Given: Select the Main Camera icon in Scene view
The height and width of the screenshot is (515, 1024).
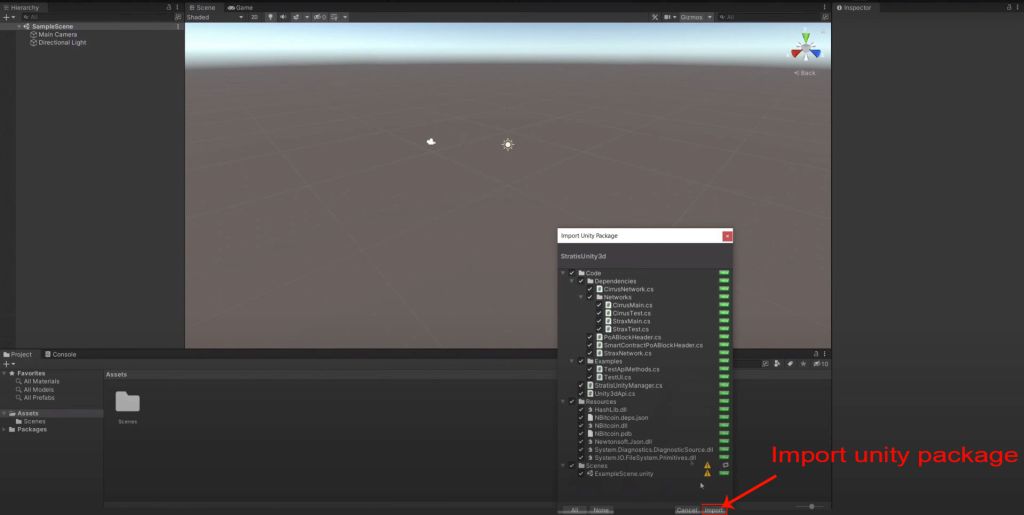Looking at the screenshot, I should pyautogui.click(x=431, y=141).
